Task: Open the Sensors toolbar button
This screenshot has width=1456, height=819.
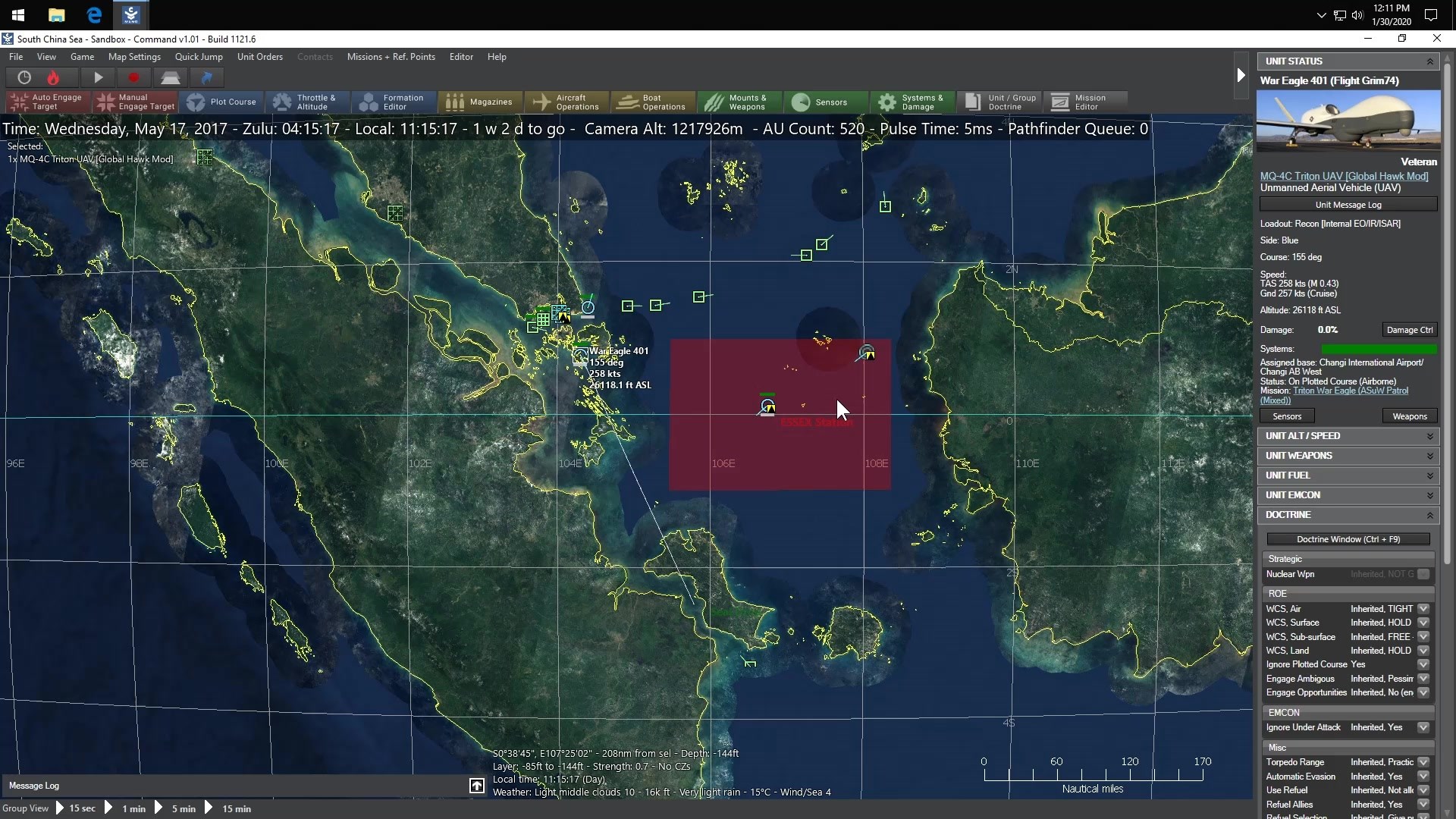Action: tap(824, 102)
